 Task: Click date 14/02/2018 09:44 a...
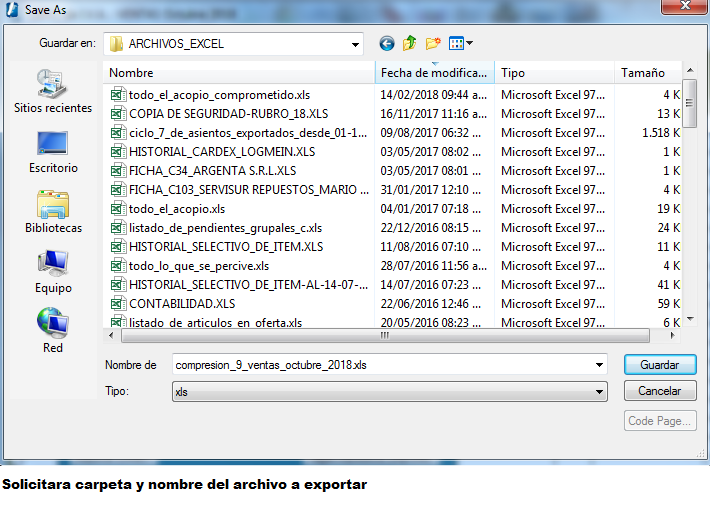pos(433,95)
